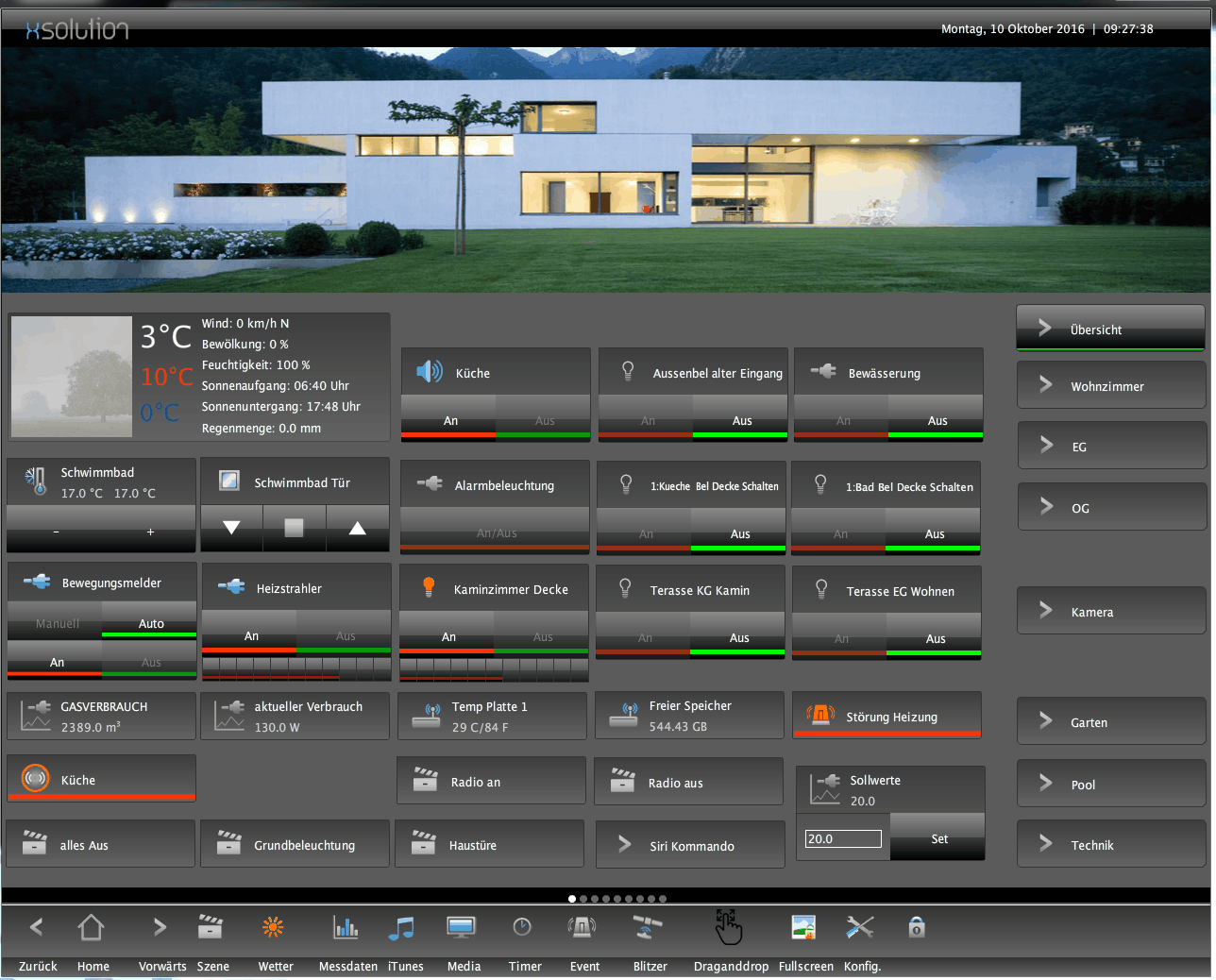Image resolution: width=1216 pixels, height=980 pixels.
Task: Activate the Grundbeleuchtung scene button
Action: 296,845
